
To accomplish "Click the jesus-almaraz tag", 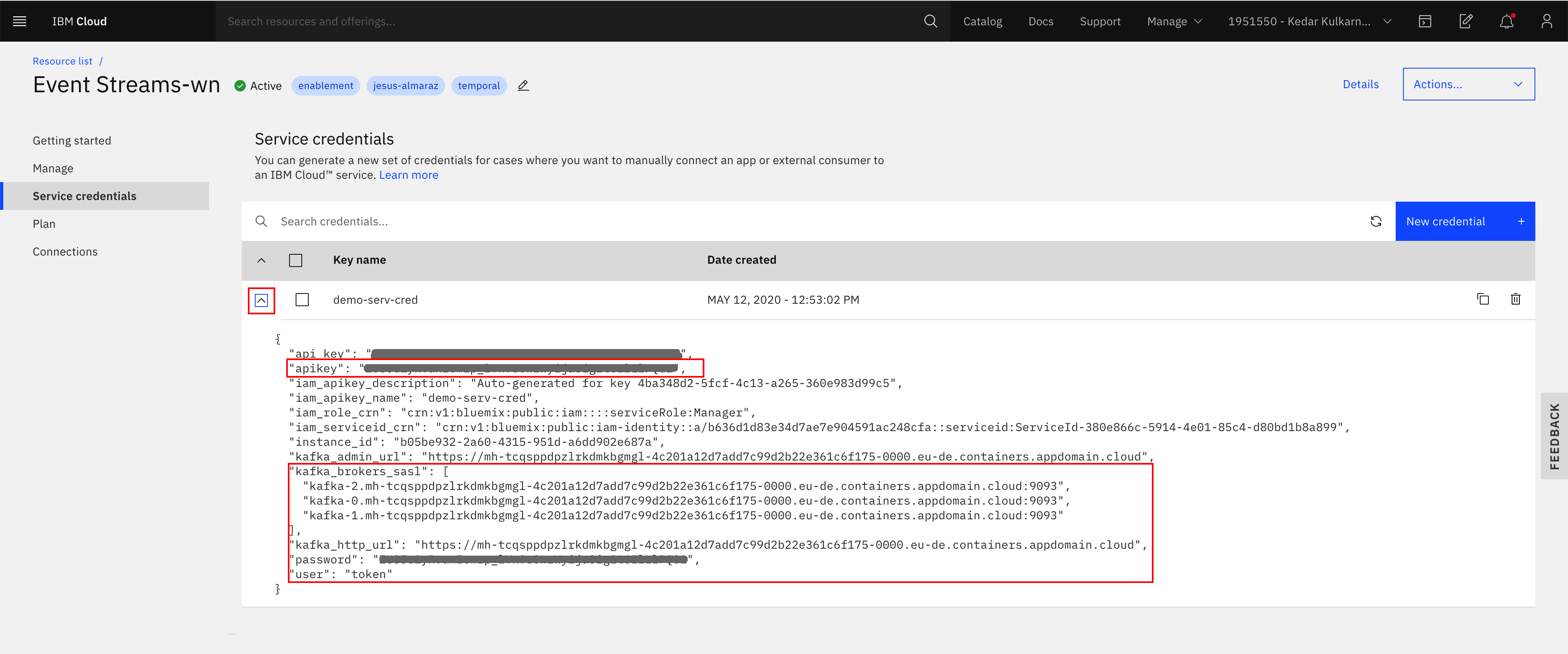I will tap(405, 86).
